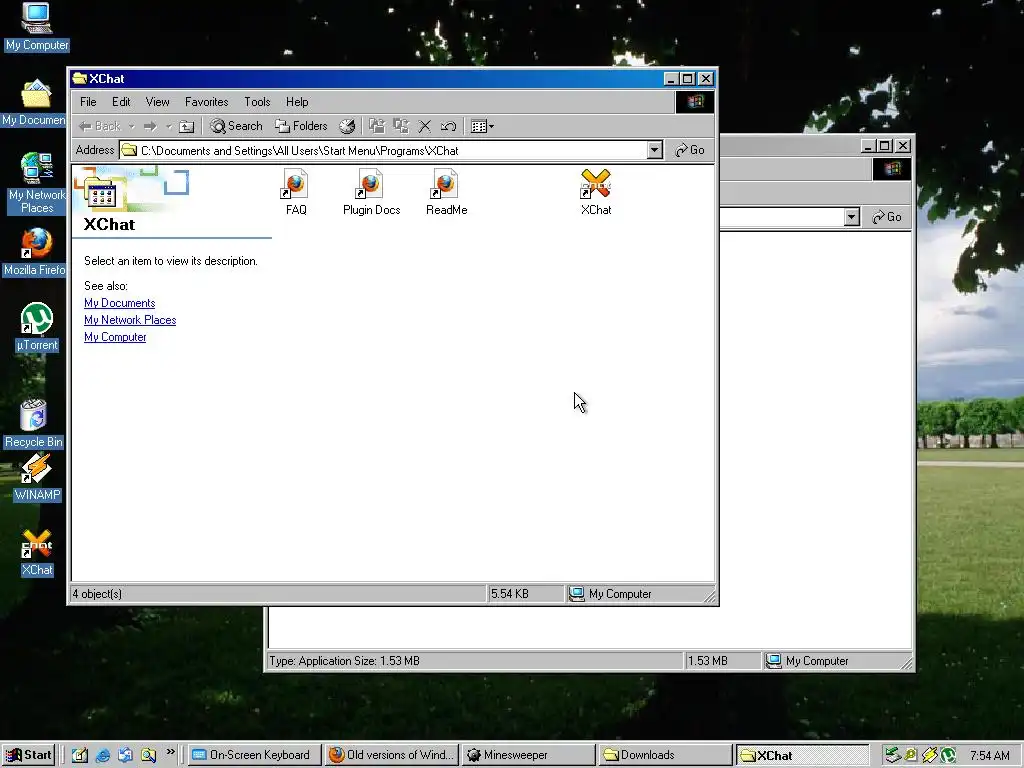Select the My Computer desktop icon
The image size is (1024, 768).
(37, 27)
